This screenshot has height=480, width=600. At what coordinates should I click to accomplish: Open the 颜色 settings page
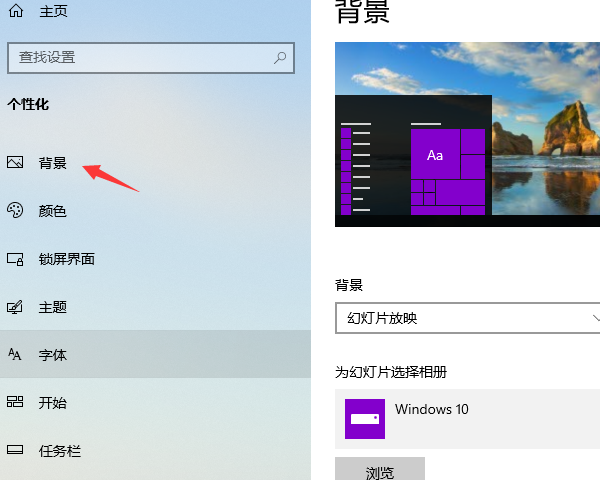(52, 211)
